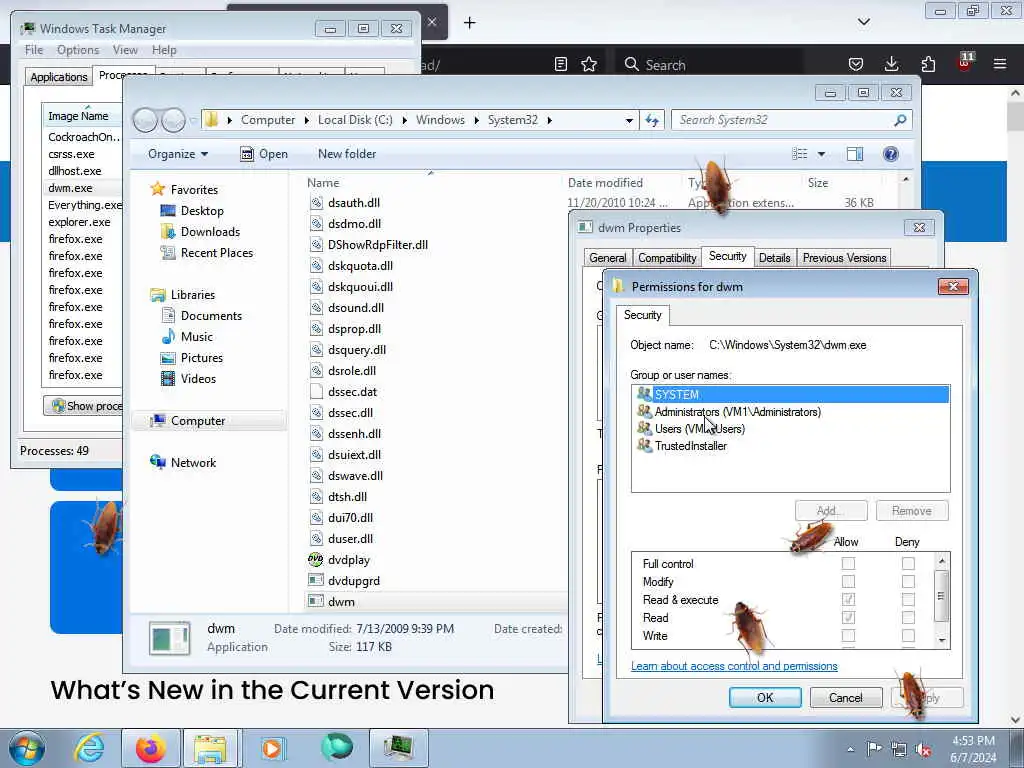The height and width of the screenshot is (768, 1024).
Task: Toggle Read Allow checkbox
Action: point(848,618)
